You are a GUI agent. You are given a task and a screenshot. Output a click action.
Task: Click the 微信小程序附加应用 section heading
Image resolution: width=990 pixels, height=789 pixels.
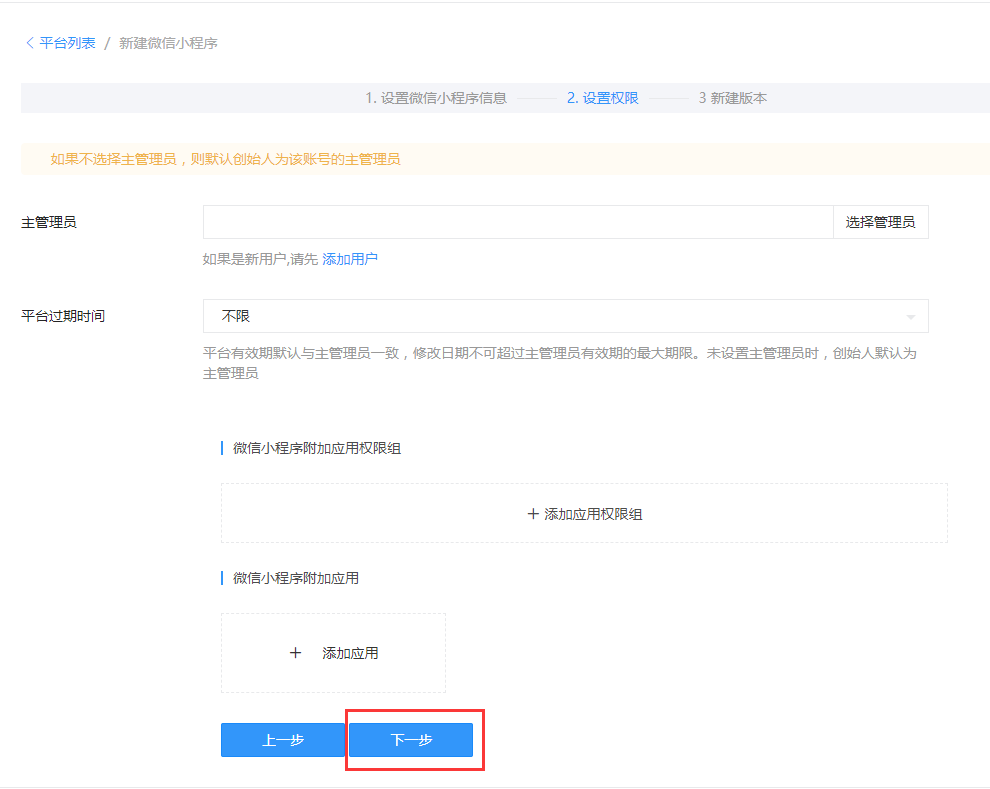(x=296, y=578)
